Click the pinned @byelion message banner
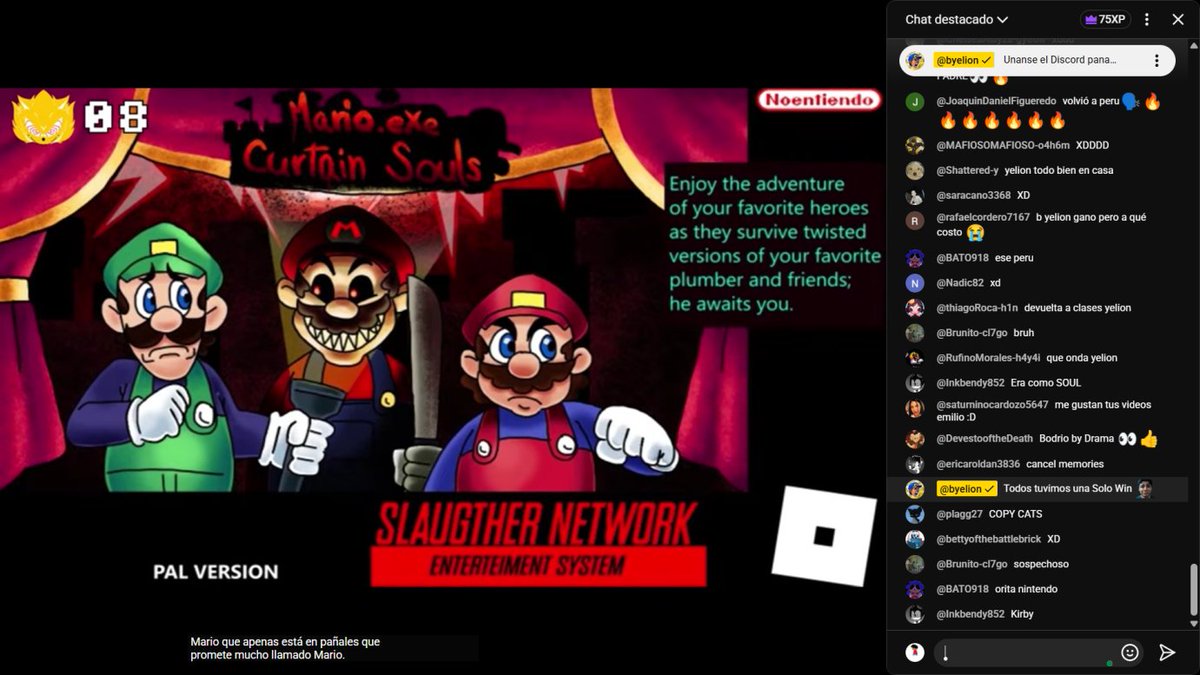Image resolution: width=1200 pixels, height=675 pixels. [1037, 60]
